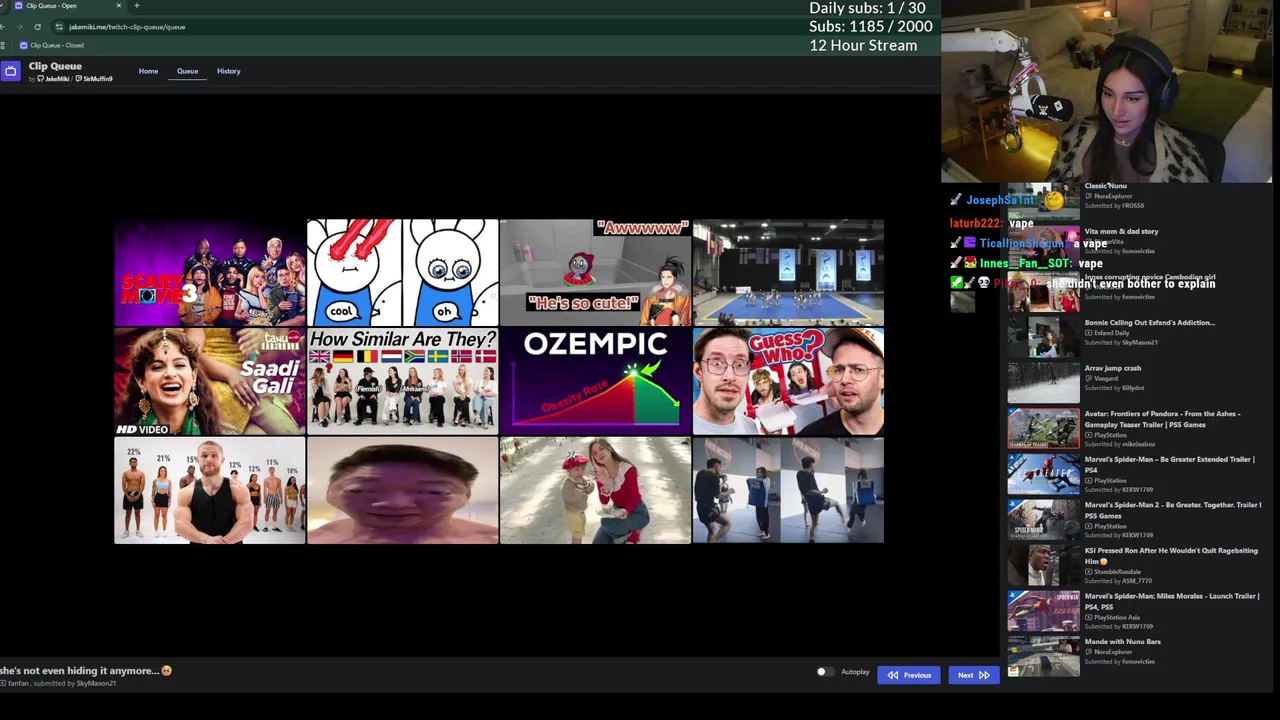The width and height of the screenshot is (1280, 720).
Task: Switch to the Queue nav tab
Action: (187, 71)
